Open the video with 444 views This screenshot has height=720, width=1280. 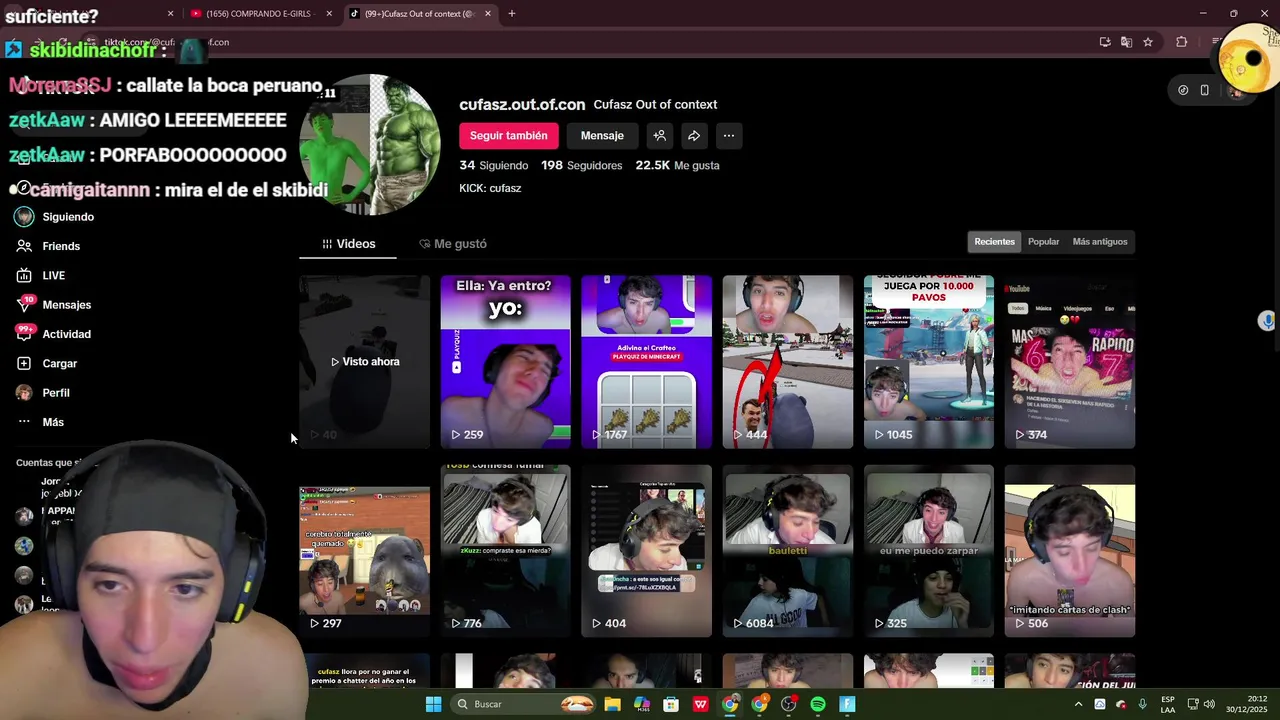(x=787, y=362)
